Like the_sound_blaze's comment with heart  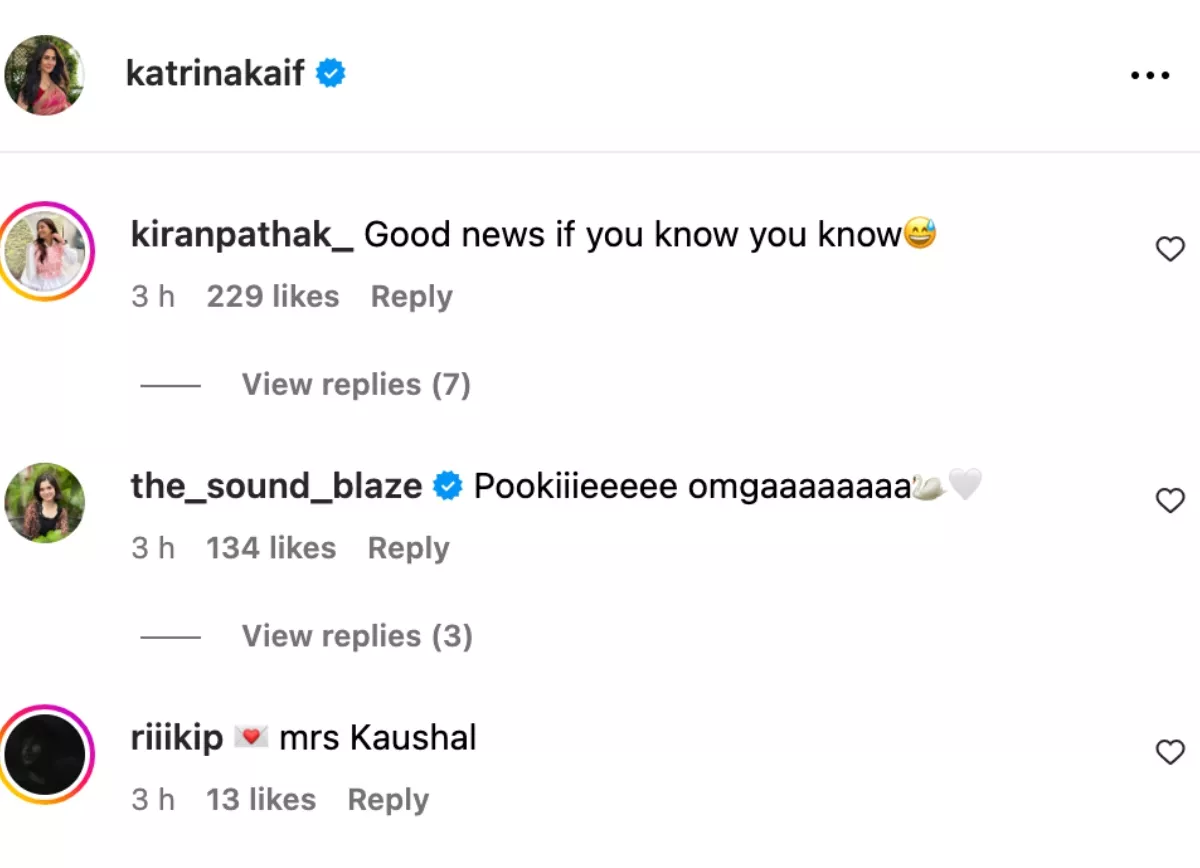coord(1169,500)
